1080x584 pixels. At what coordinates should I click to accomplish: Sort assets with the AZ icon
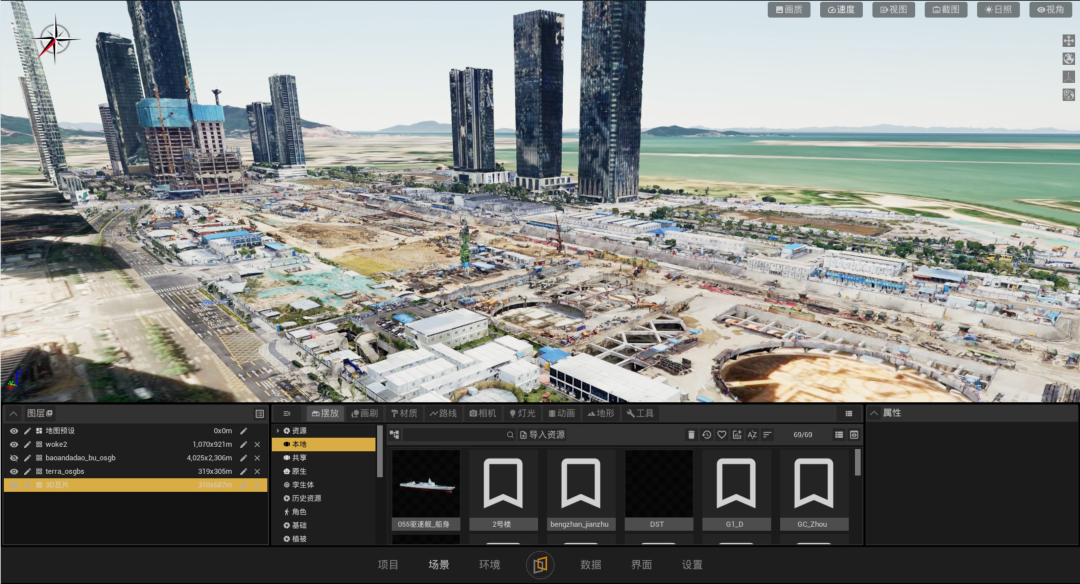pos(751,435)
